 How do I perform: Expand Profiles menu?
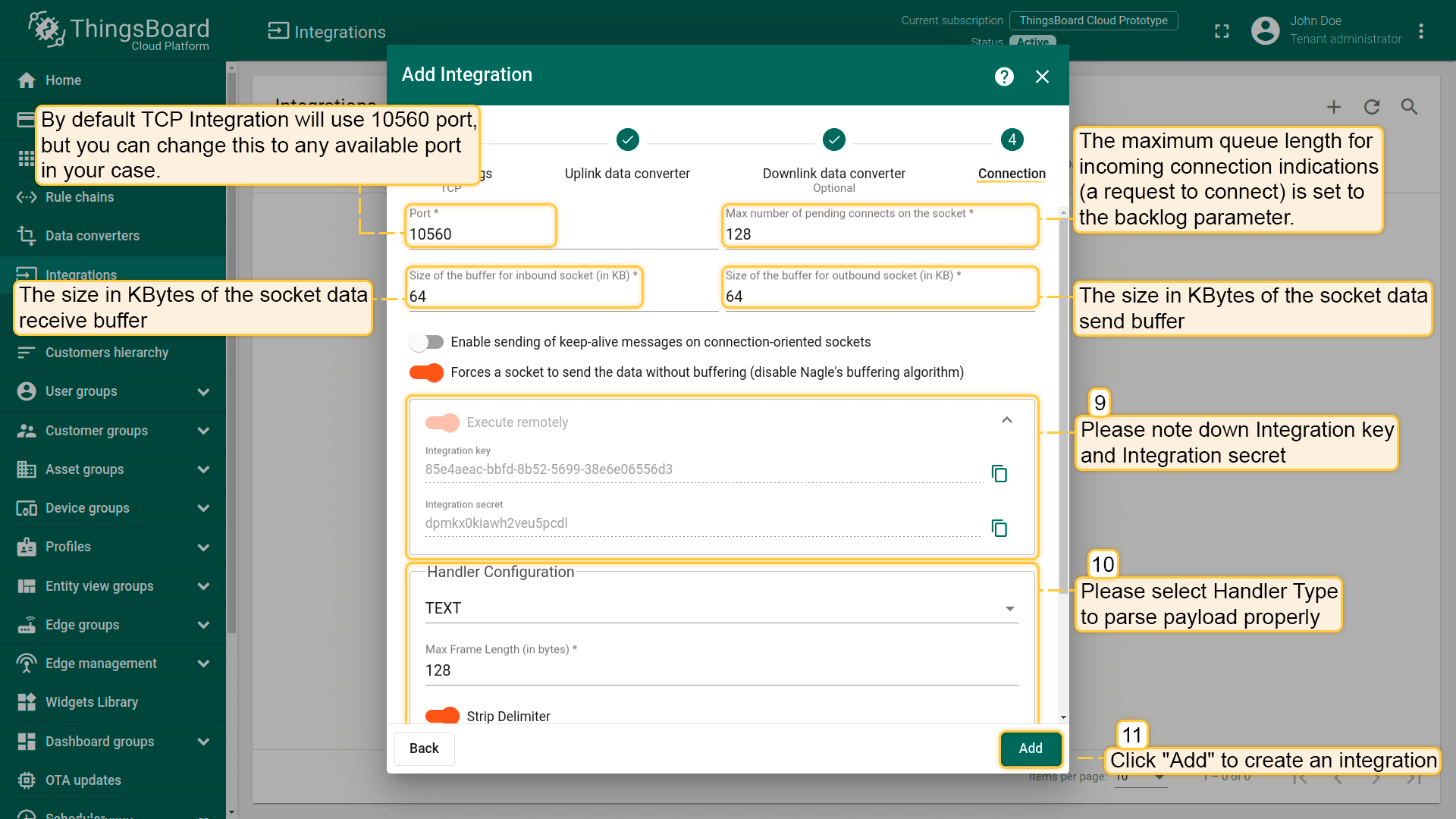203,548
